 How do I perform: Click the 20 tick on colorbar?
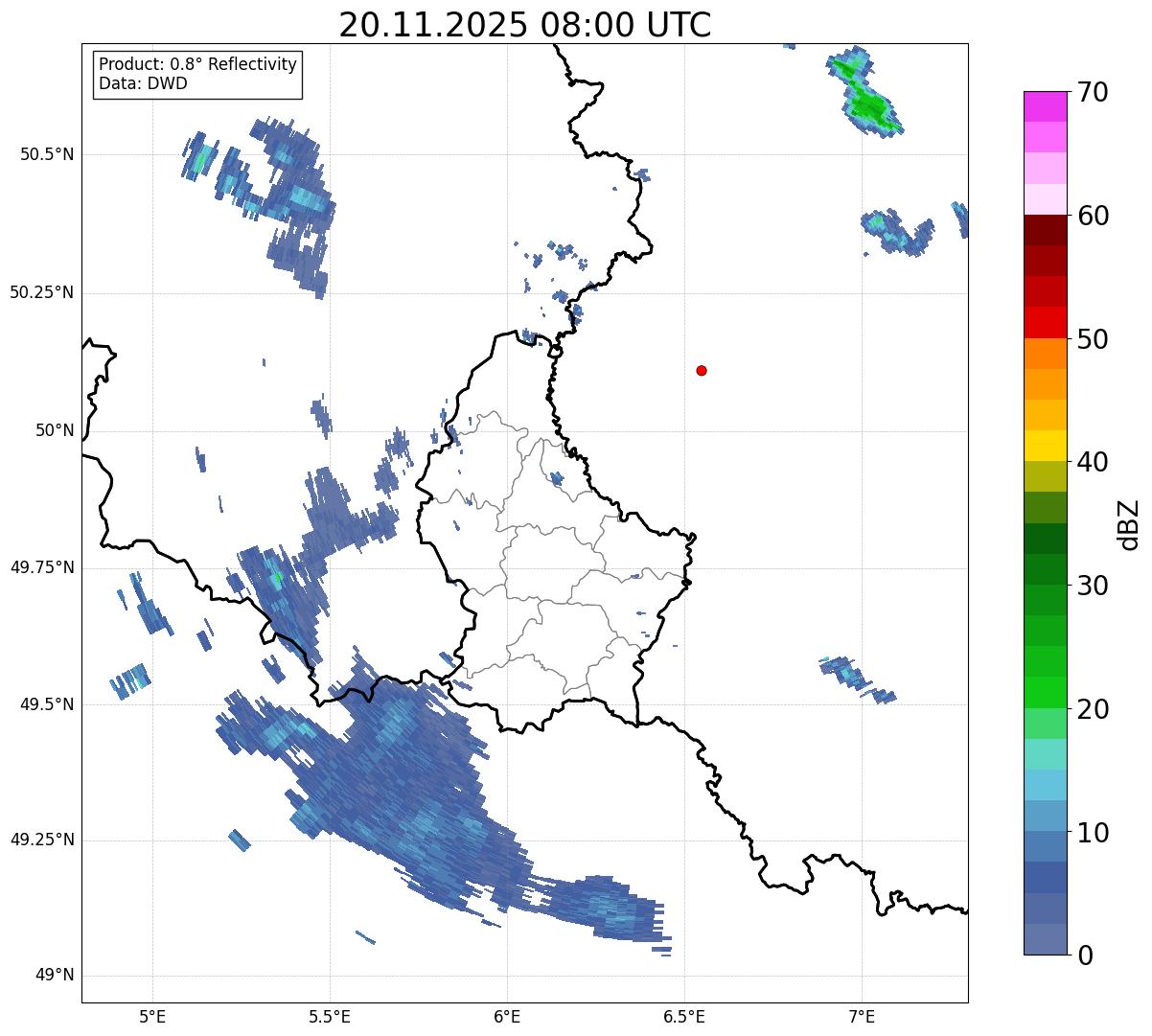pyautogui.click(x=1092, y=709)
